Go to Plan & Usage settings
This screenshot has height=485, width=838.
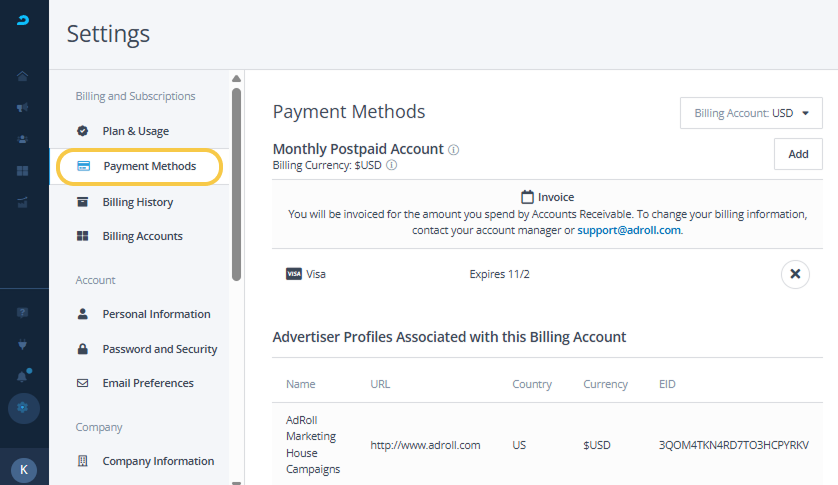coord(135,131)
